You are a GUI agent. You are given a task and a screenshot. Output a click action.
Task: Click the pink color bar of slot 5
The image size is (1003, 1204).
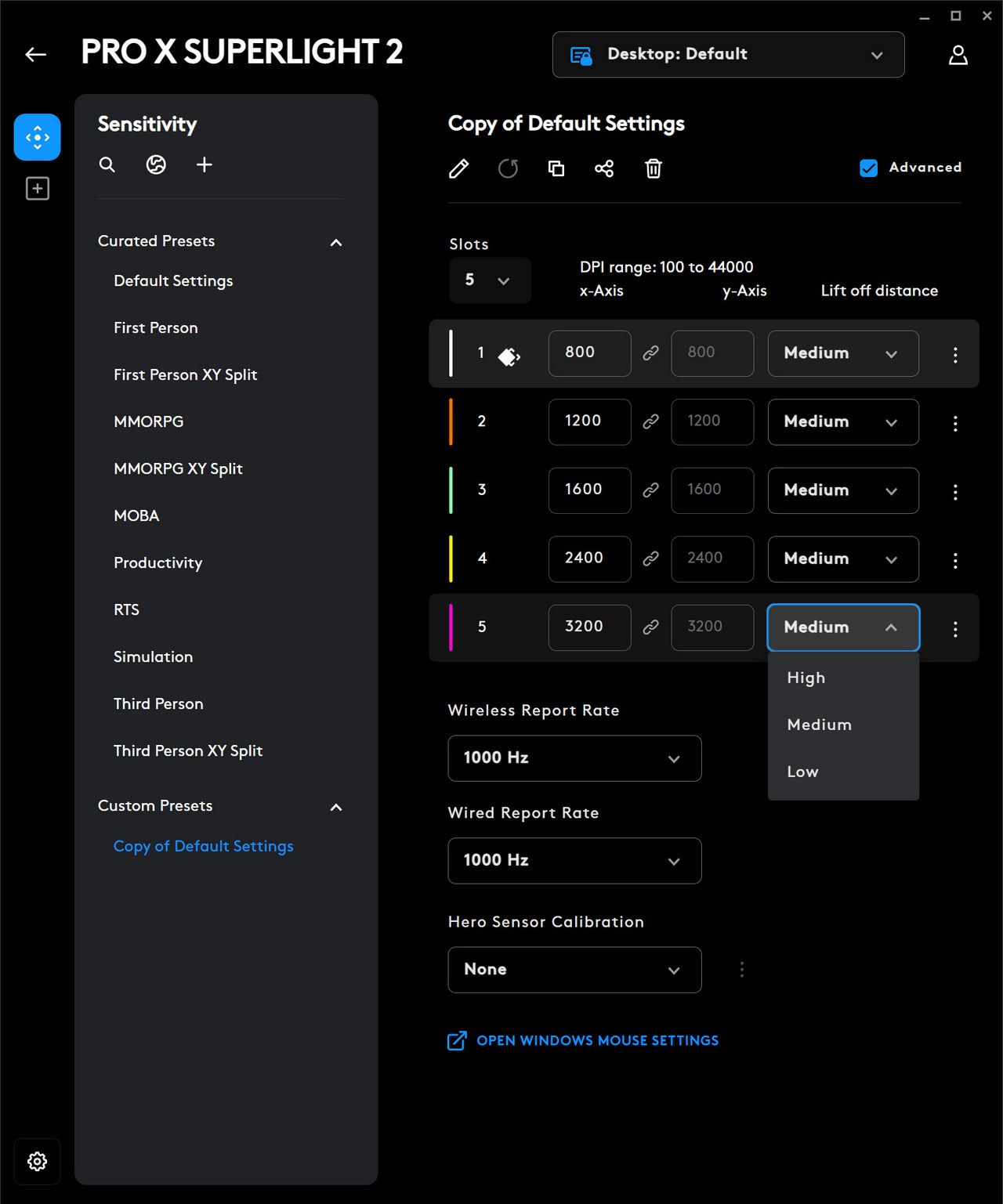451,627
